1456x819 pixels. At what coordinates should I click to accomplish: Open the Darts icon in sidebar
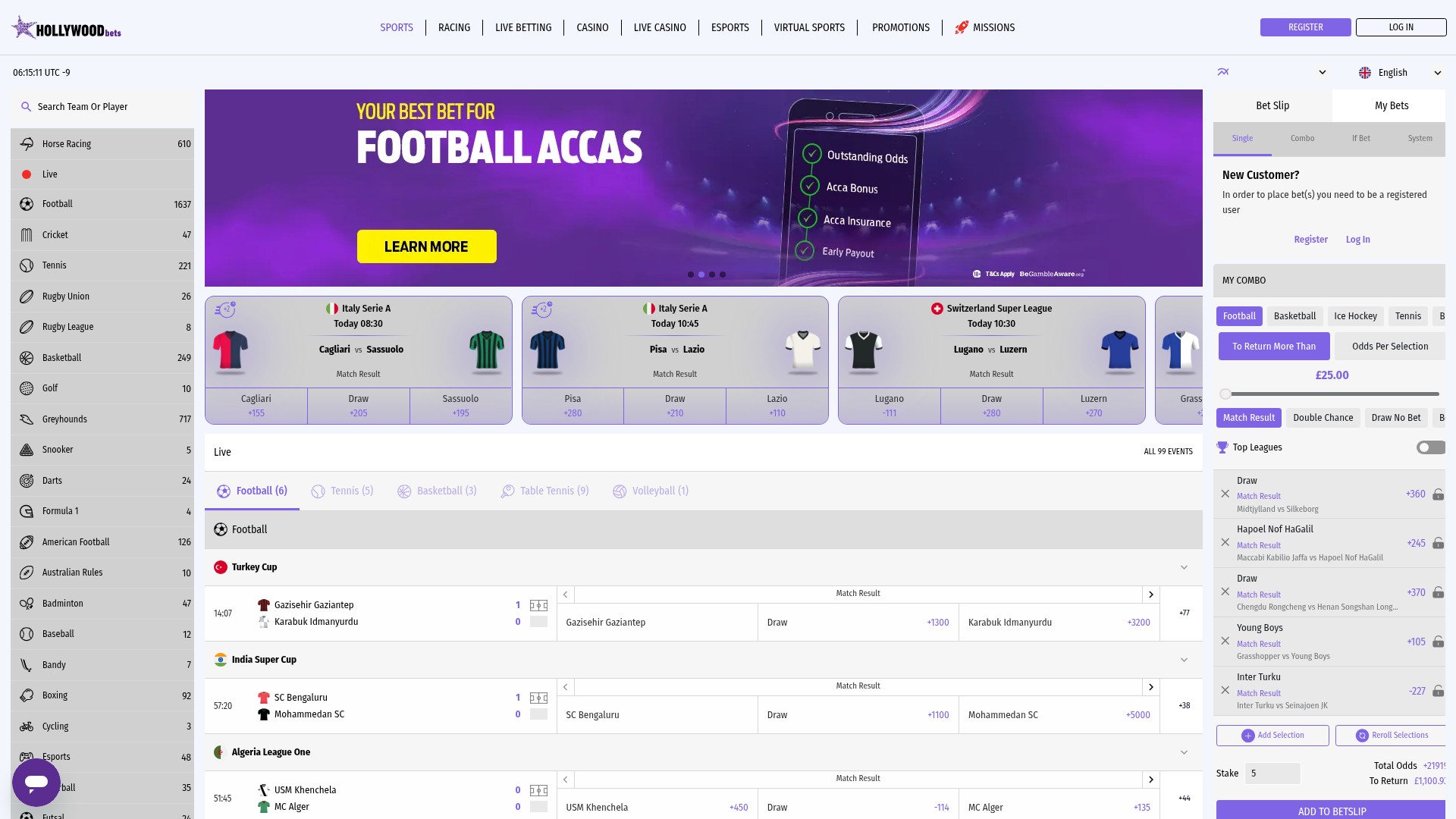27,481
